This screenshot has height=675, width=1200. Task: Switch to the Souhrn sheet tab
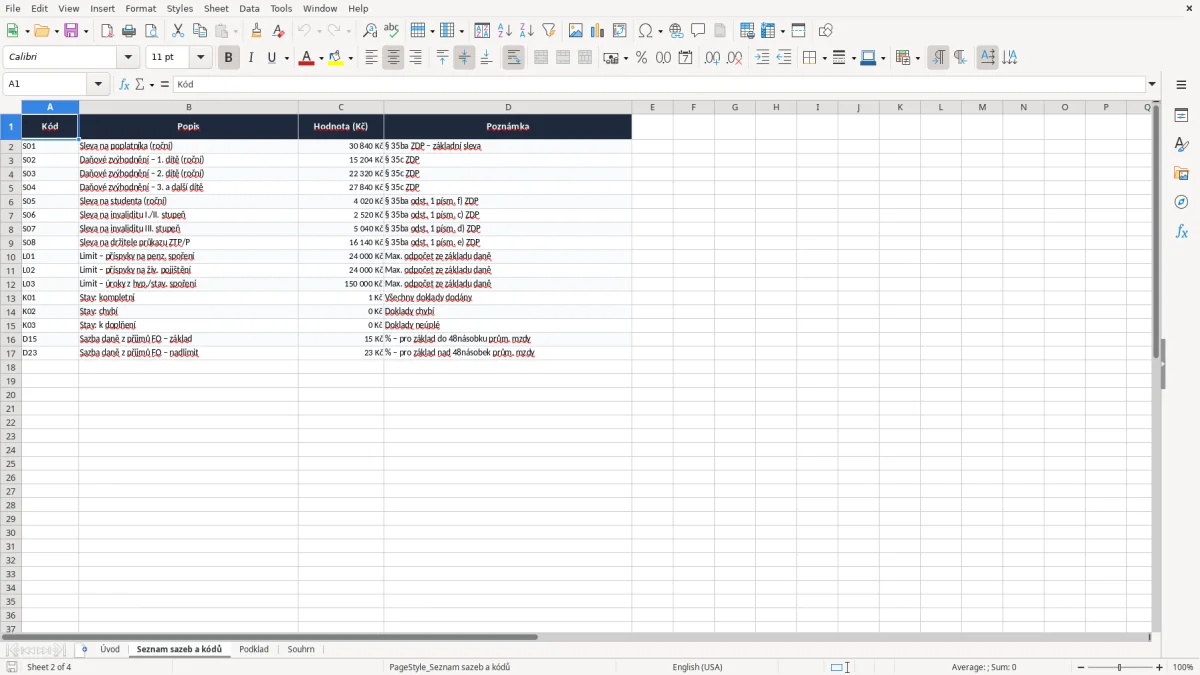click(301, 649)
